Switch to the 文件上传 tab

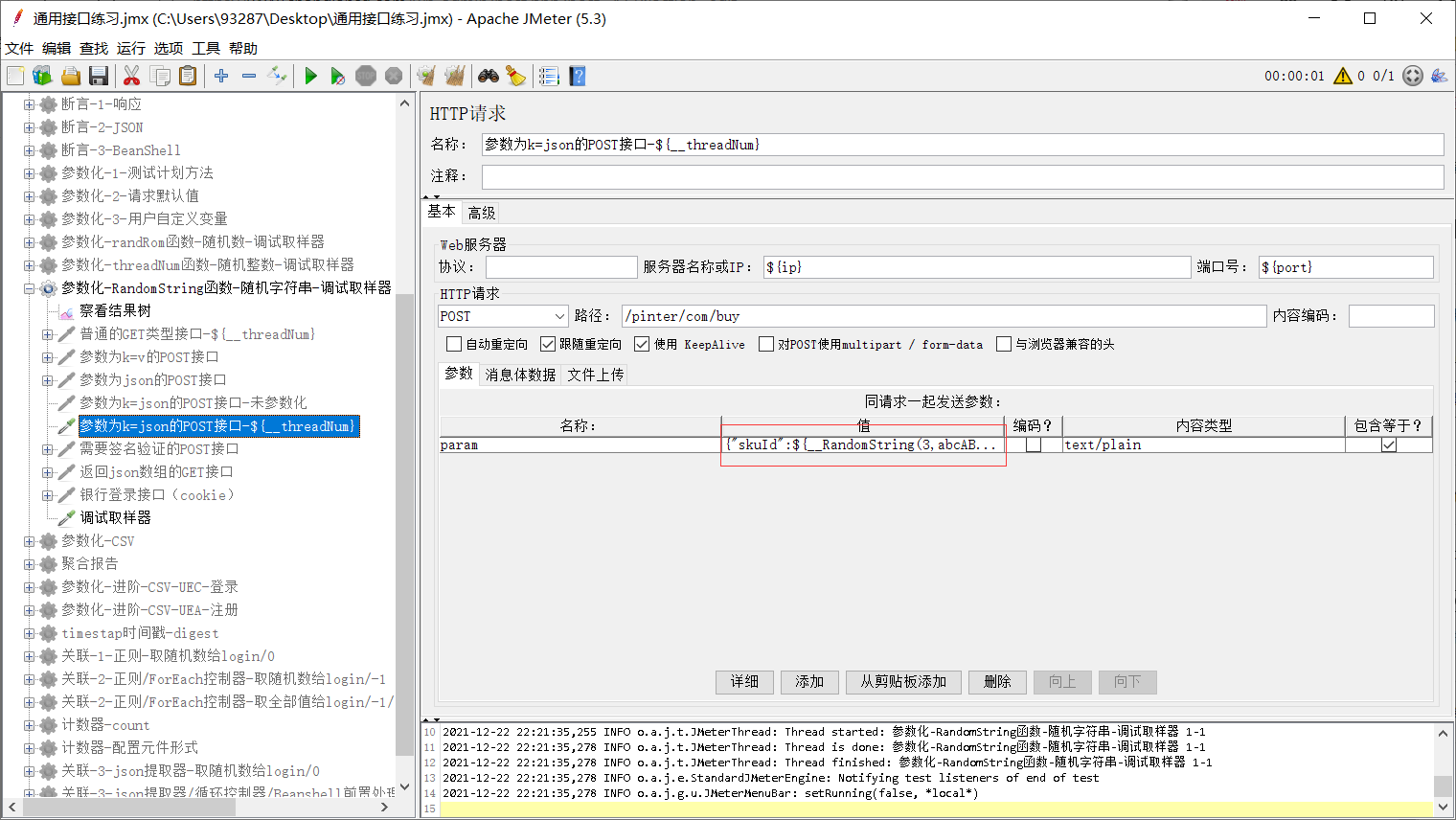pyautogui.click(x=596, y=375)
